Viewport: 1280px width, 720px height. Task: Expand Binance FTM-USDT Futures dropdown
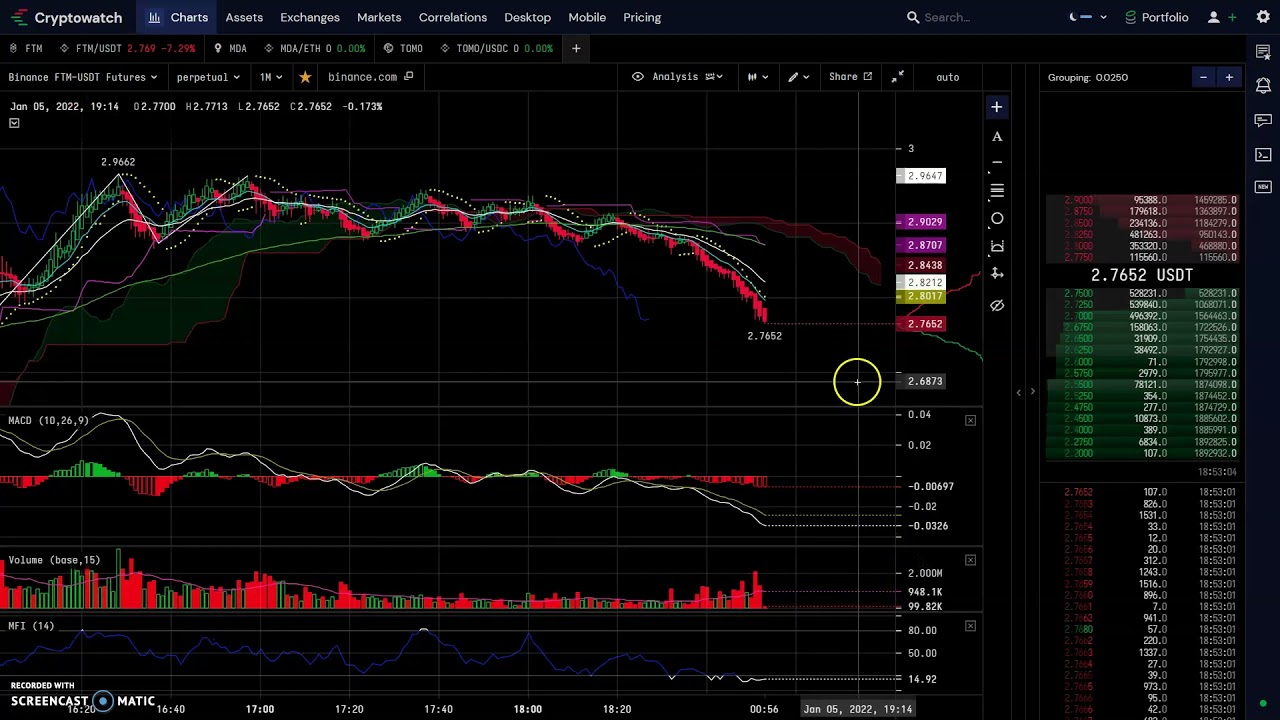click(x=83, y=77)
